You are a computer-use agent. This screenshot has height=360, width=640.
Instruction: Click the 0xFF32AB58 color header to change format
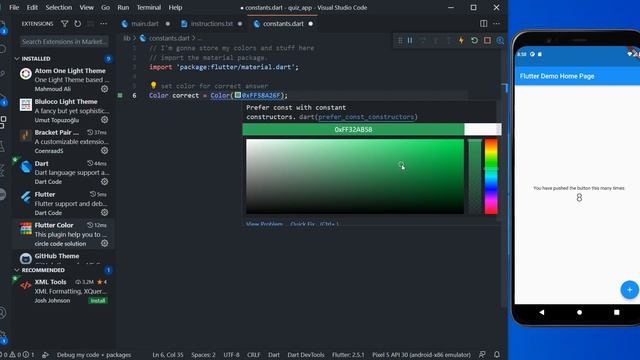tap(353, 129)
